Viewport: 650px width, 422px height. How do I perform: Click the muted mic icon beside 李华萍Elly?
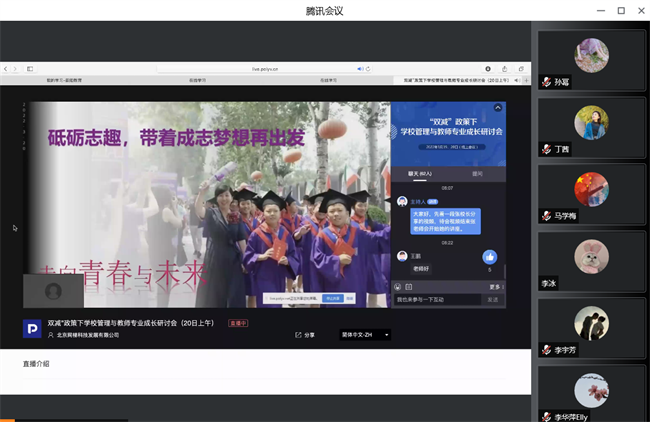coord(546,417)
